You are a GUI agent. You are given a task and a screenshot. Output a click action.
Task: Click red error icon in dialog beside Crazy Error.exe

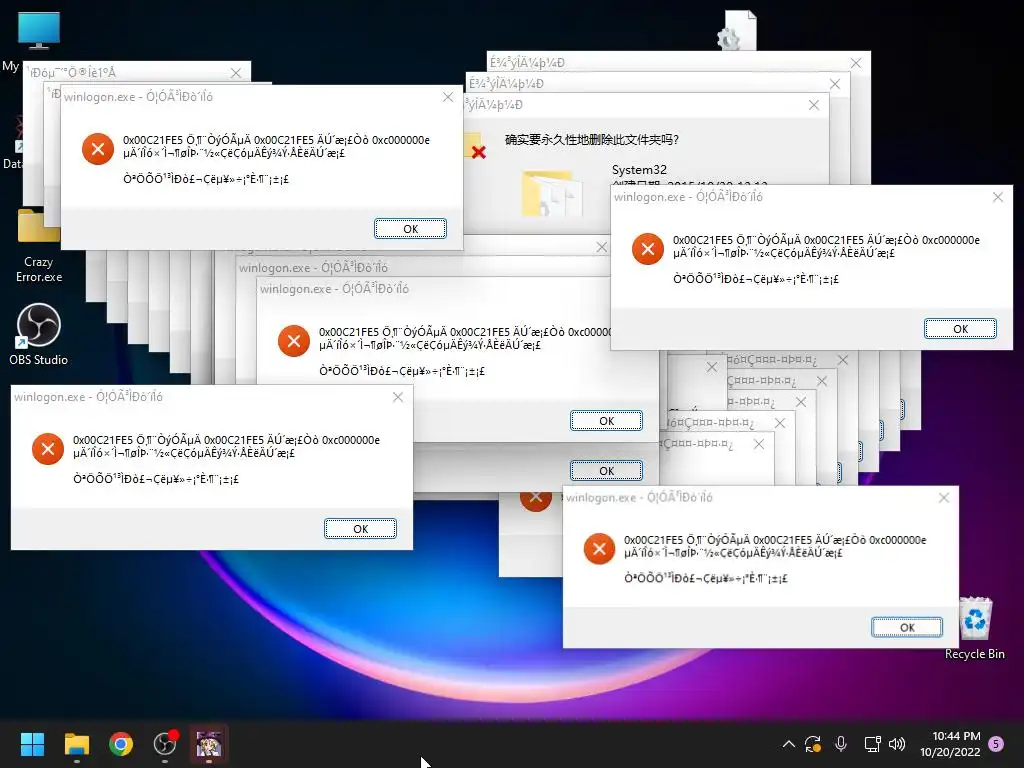point(98,149)
